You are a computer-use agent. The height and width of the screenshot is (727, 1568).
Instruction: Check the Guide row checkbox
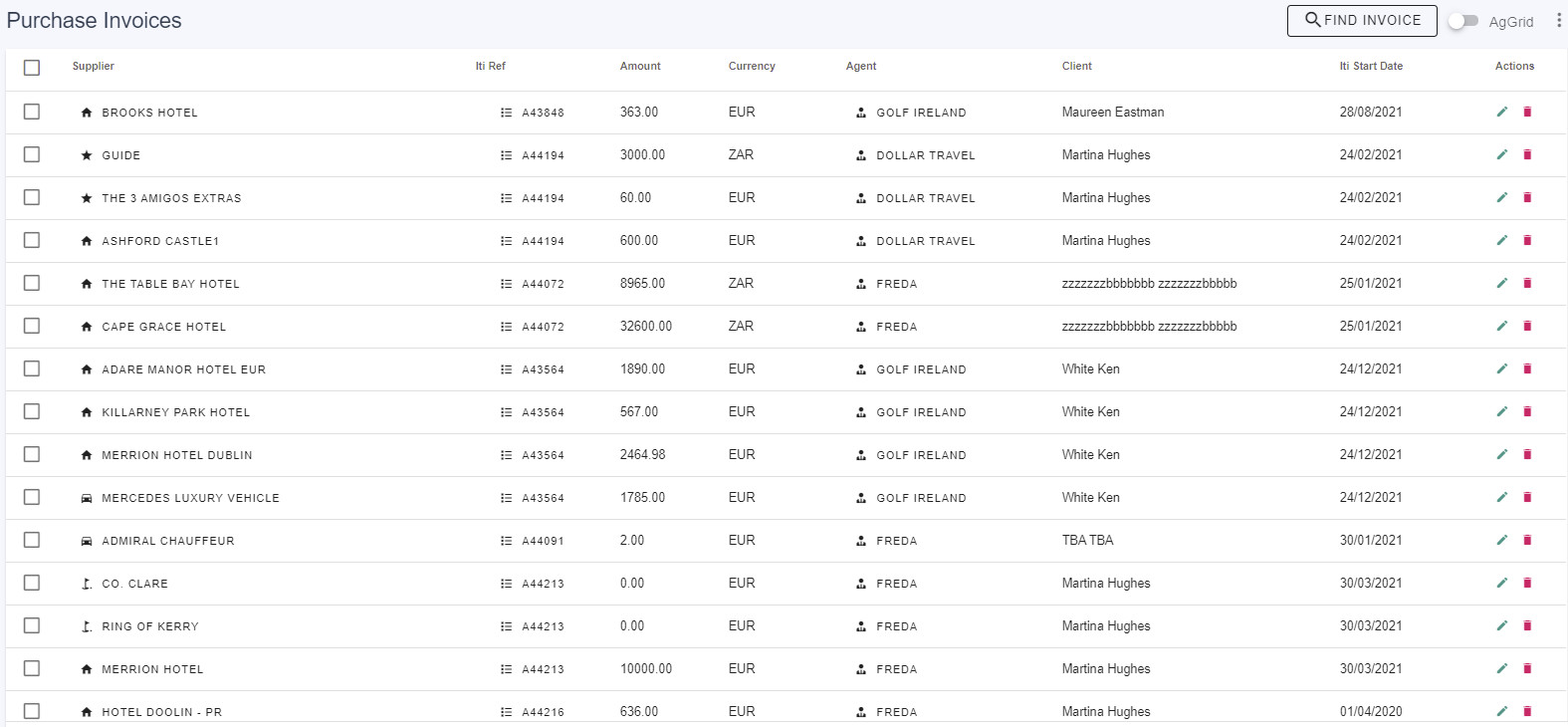[x=32, y=154]
